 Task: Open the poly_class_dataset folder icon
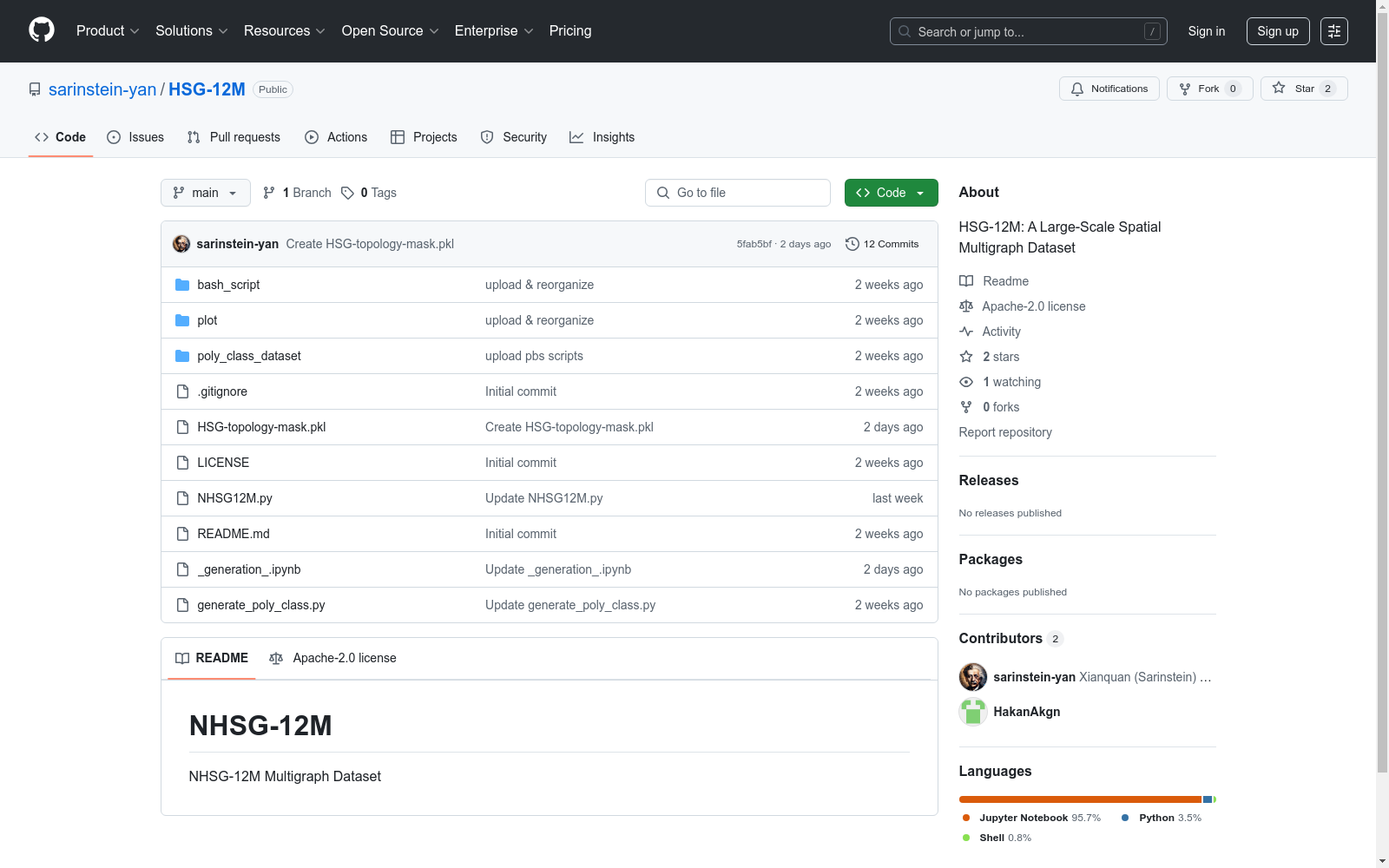pyautogui.click(x=182, y=356)
